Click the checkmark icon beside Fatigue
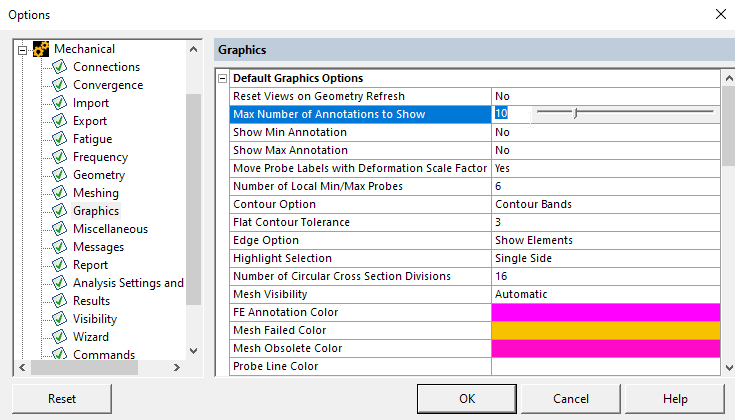735x420 pixels. [x=59, y=139]
